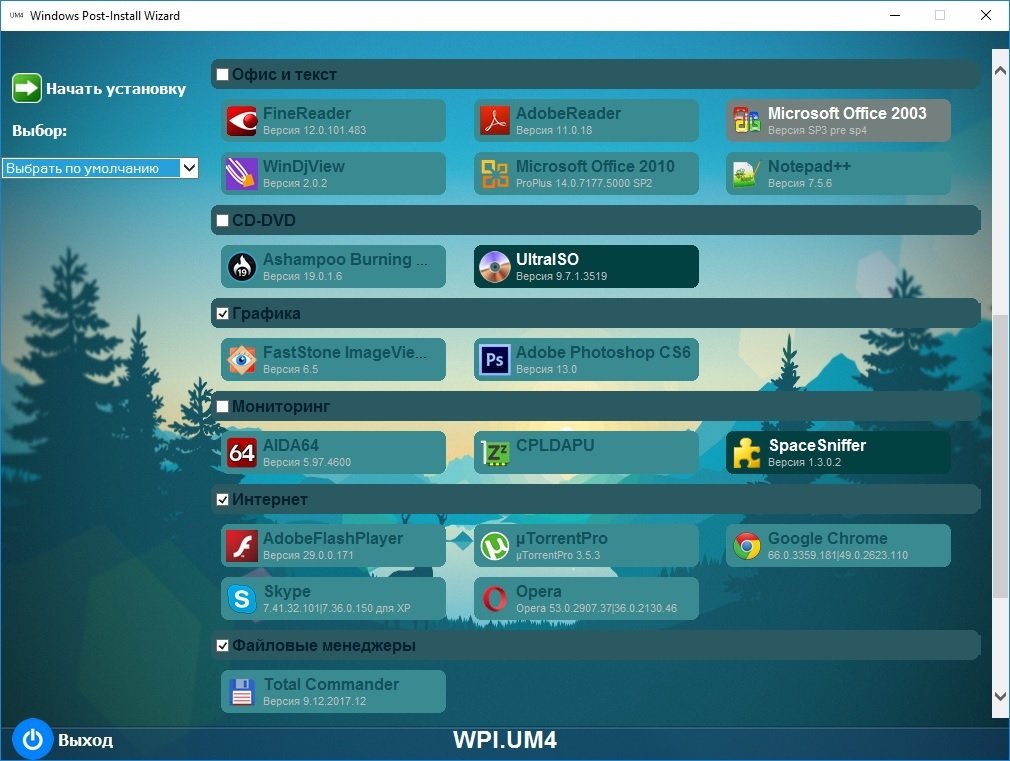Screen dimensions: 1010x761
Task: Select Adobe Photoshop CS6 entry
Action: pyautogui.click(x=586, y=360)
